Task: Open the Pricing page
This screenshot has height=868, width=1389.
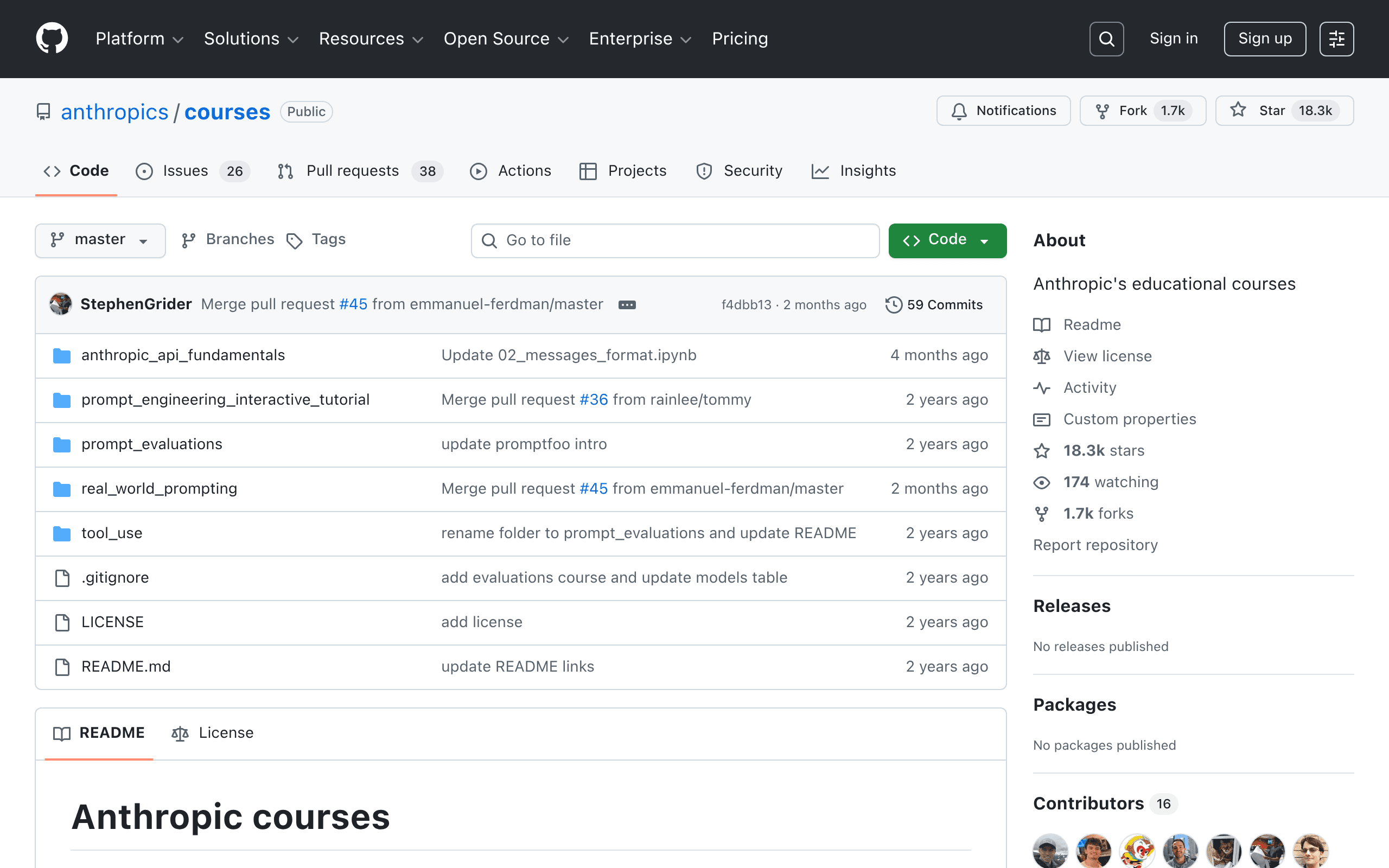Action: (740, 39)
